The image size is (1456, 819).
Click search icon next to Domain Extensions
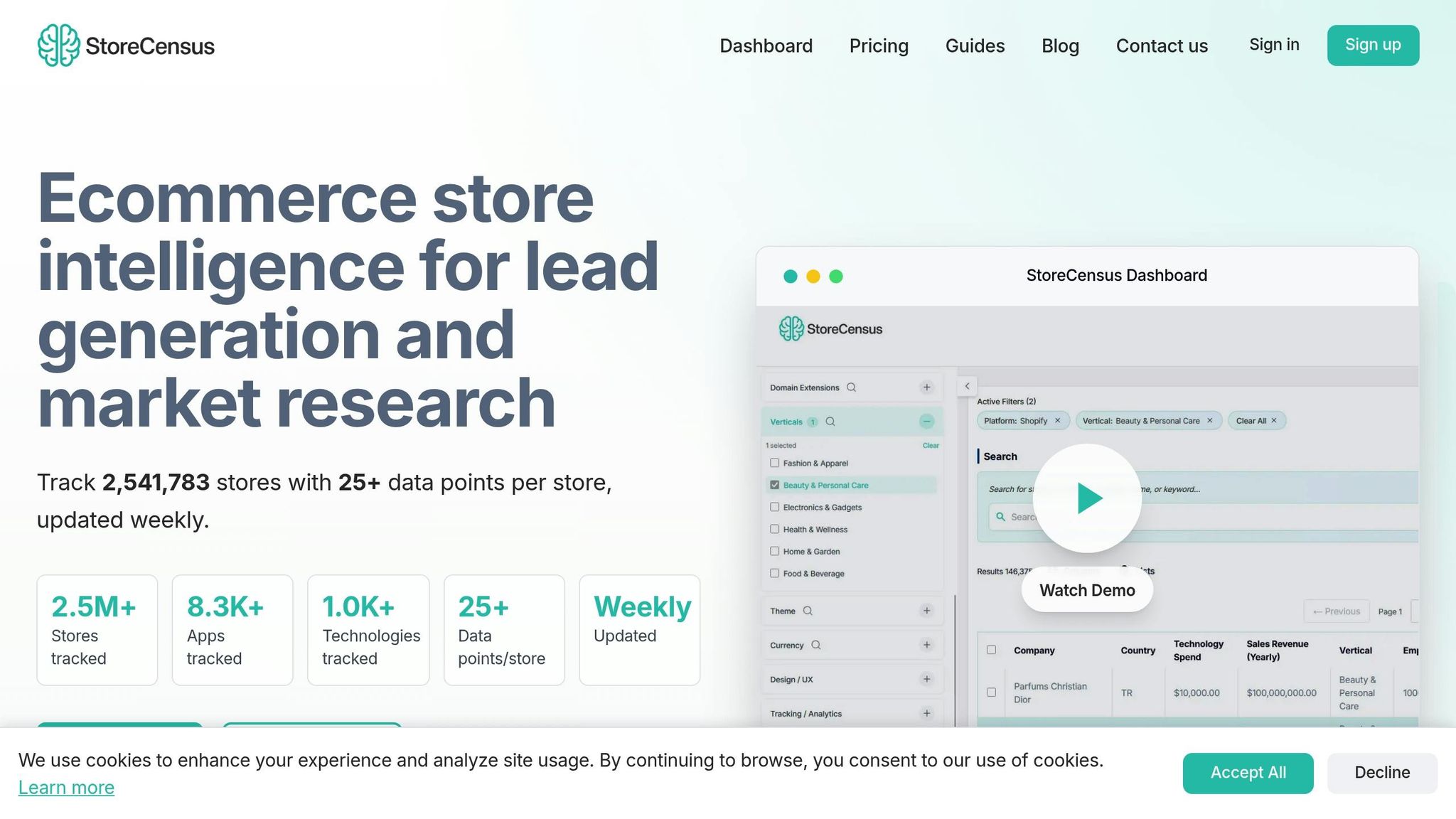[851, 387]
